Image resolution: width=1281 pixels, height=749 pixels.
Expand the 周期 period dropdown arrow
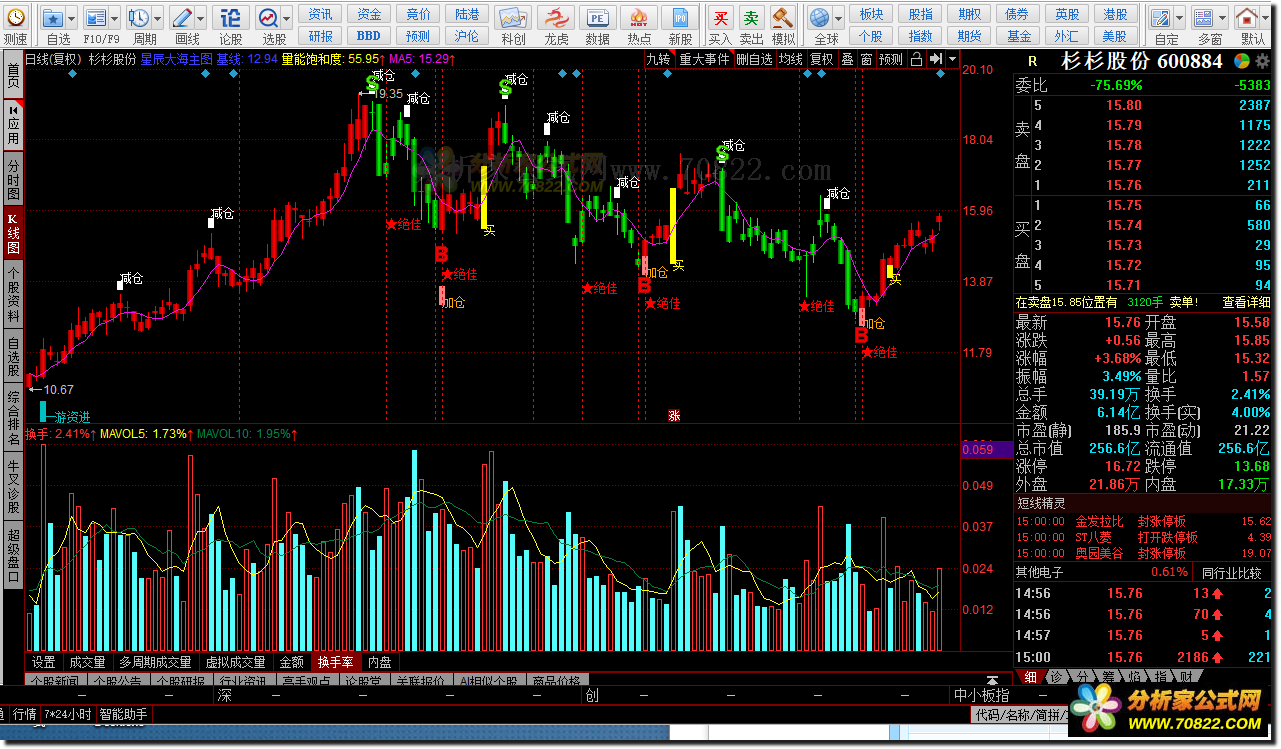pos(158,18)
